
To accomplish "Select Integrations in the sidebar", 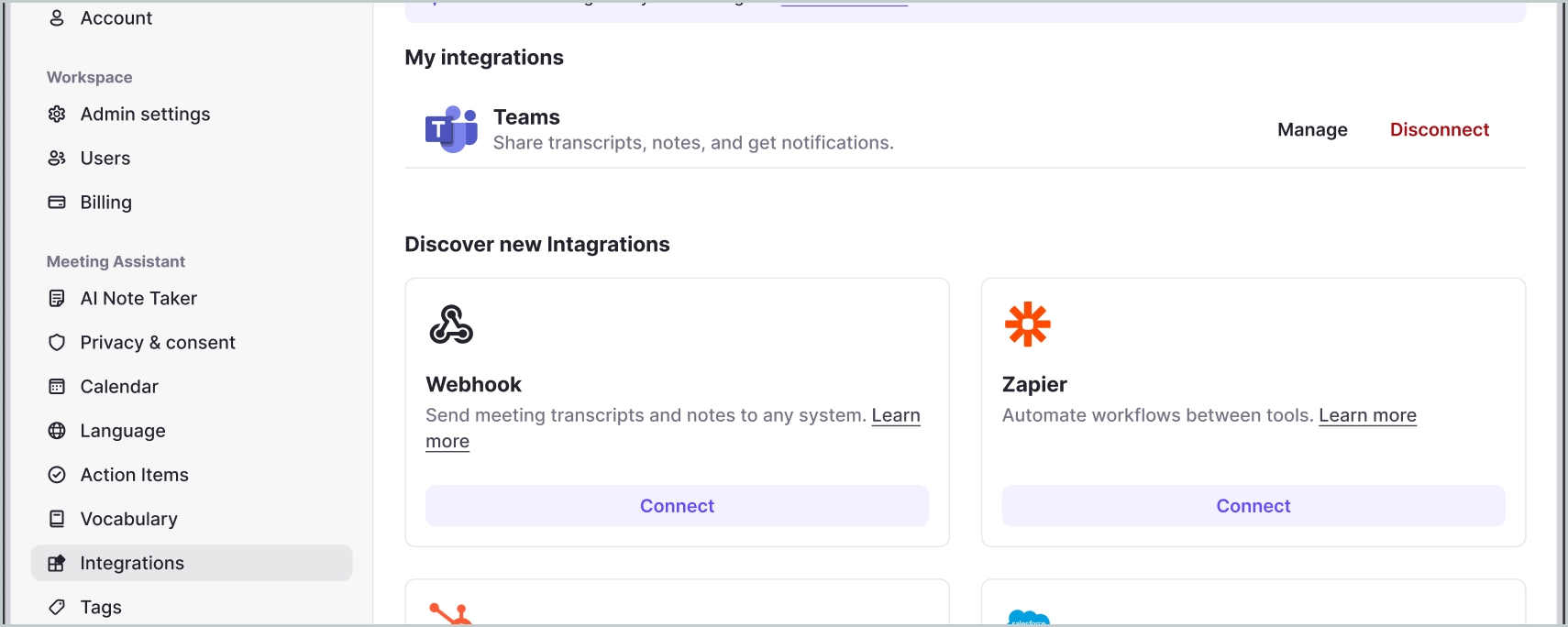I will tap(132, 563).
